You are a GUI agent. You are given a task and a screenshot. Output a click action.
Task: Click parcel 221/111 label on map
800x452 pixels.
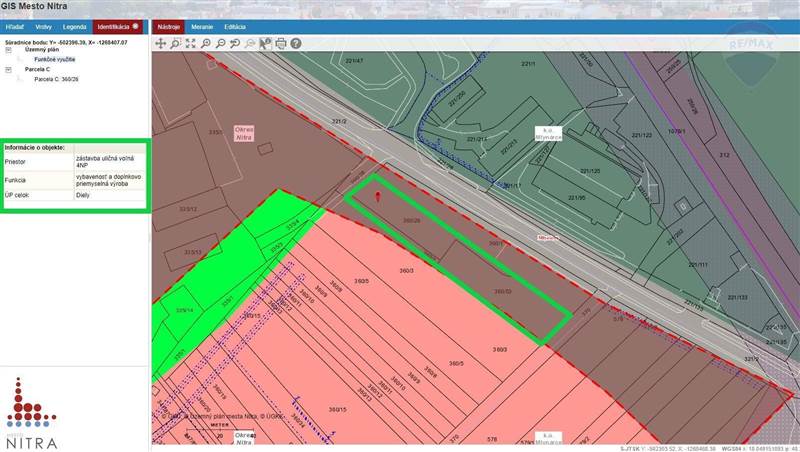click(698, 265)
